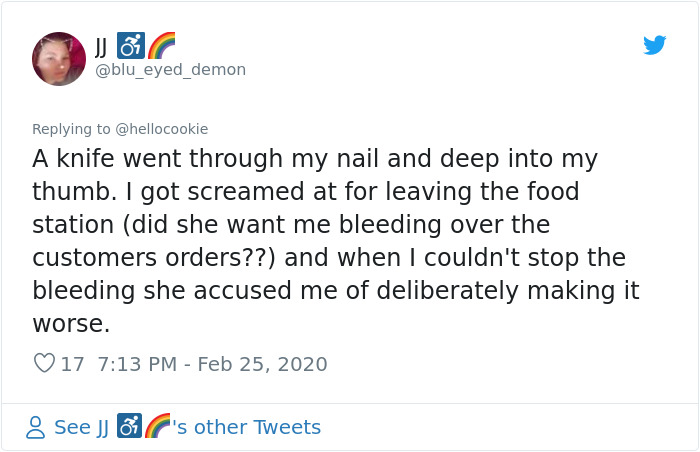700x452 pixels.
Task: Click the 7:13 PM time of the tweet
Action: coord(139,364)
